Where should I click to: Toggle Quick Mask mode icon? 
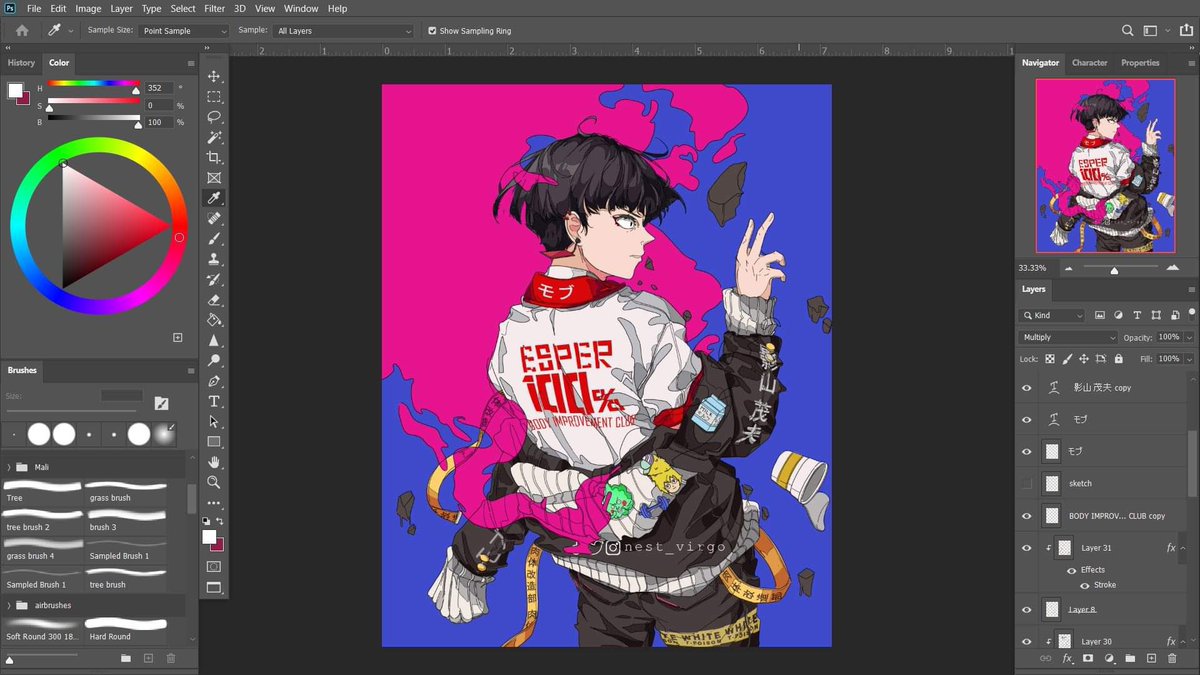pos(214,566)
